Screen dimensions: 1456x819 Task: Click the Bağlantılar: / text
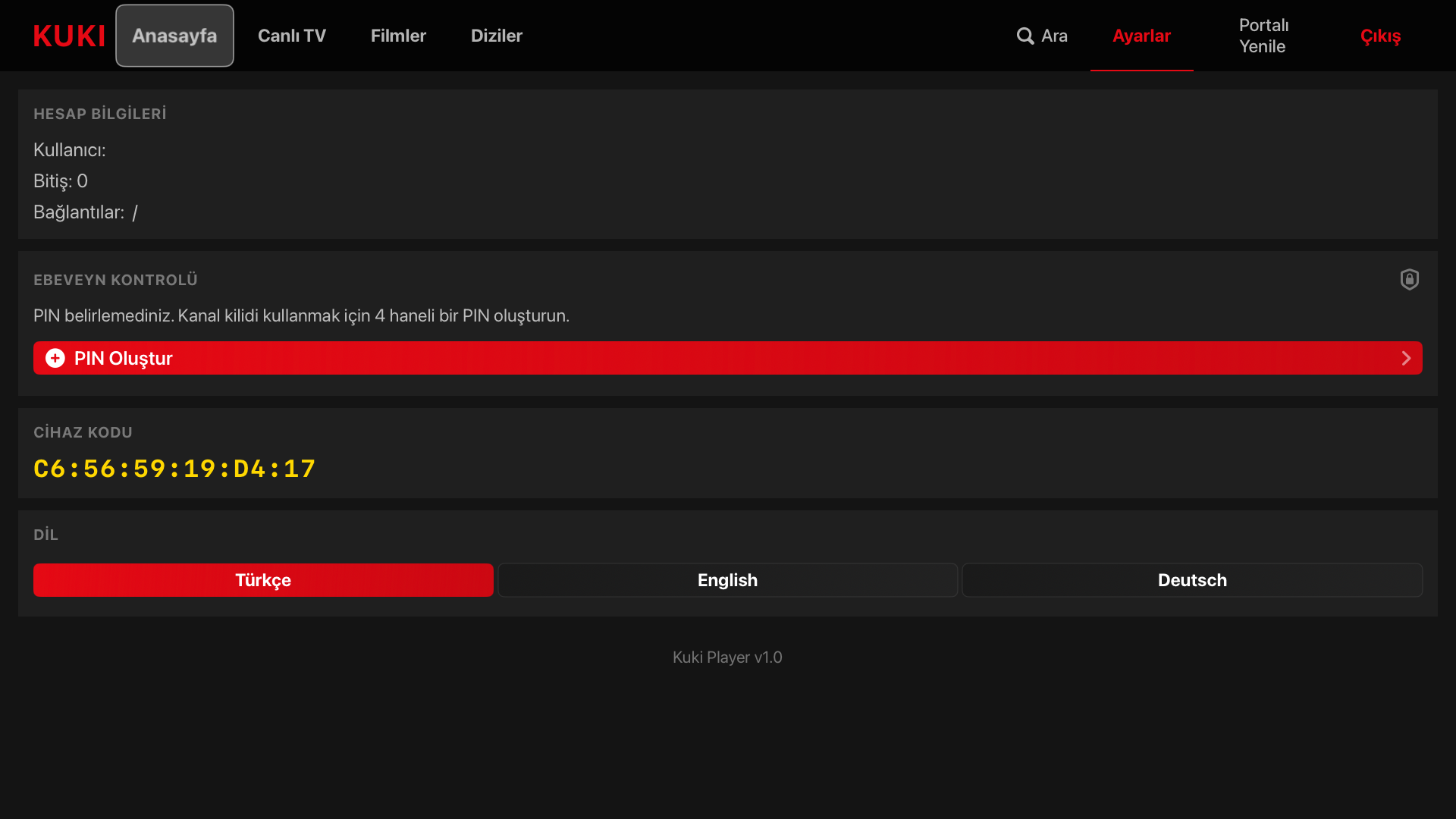pyautogui.click(x=86, y=212)
